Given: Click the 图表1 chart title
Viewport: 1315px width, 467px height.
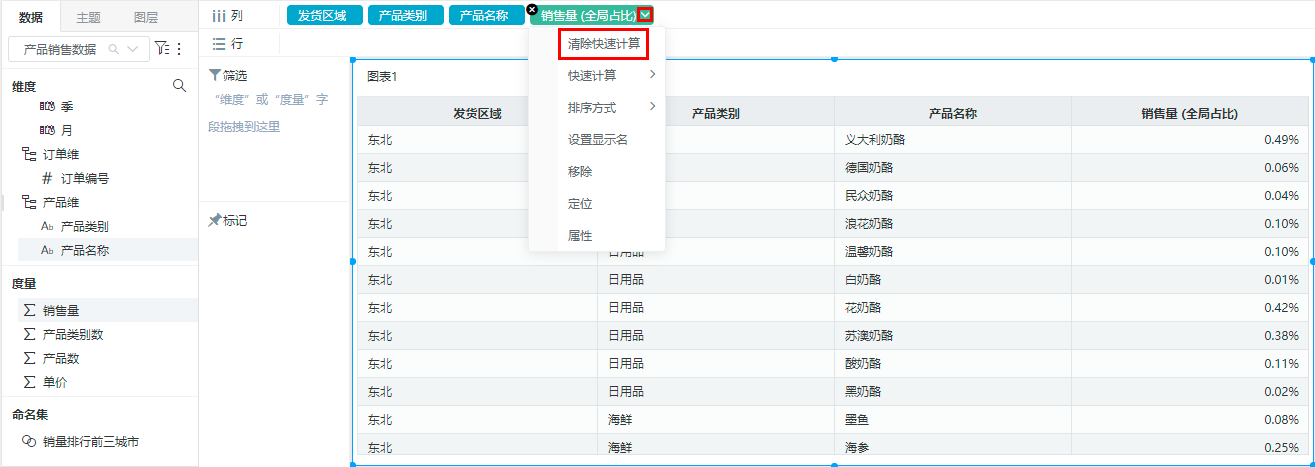Looking at the screenshot, I should point(382,76).
